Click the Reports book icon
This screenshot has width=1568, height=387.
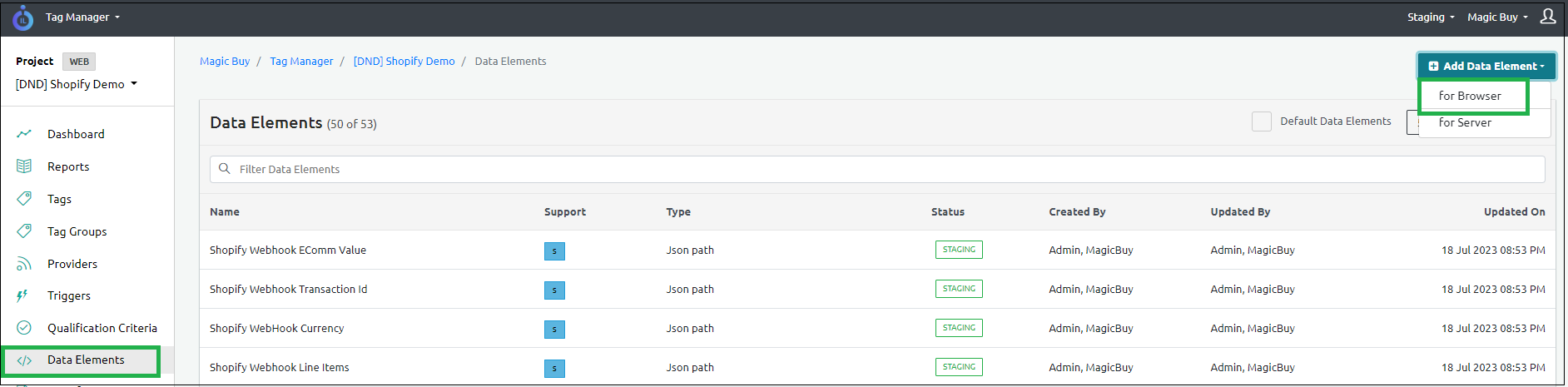click(24, 166)
